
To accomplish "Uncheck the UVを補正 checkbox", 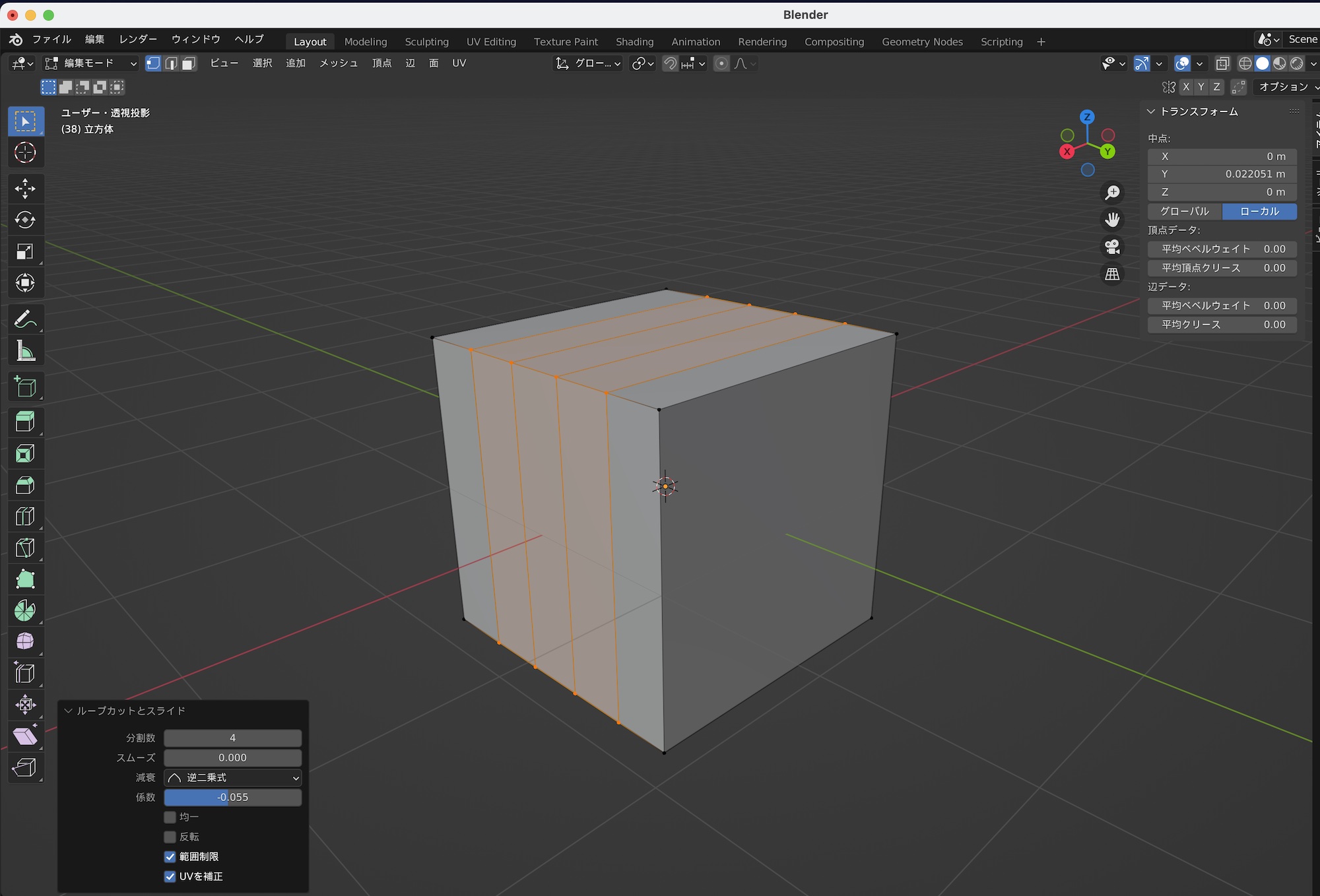I will (170, 876).
